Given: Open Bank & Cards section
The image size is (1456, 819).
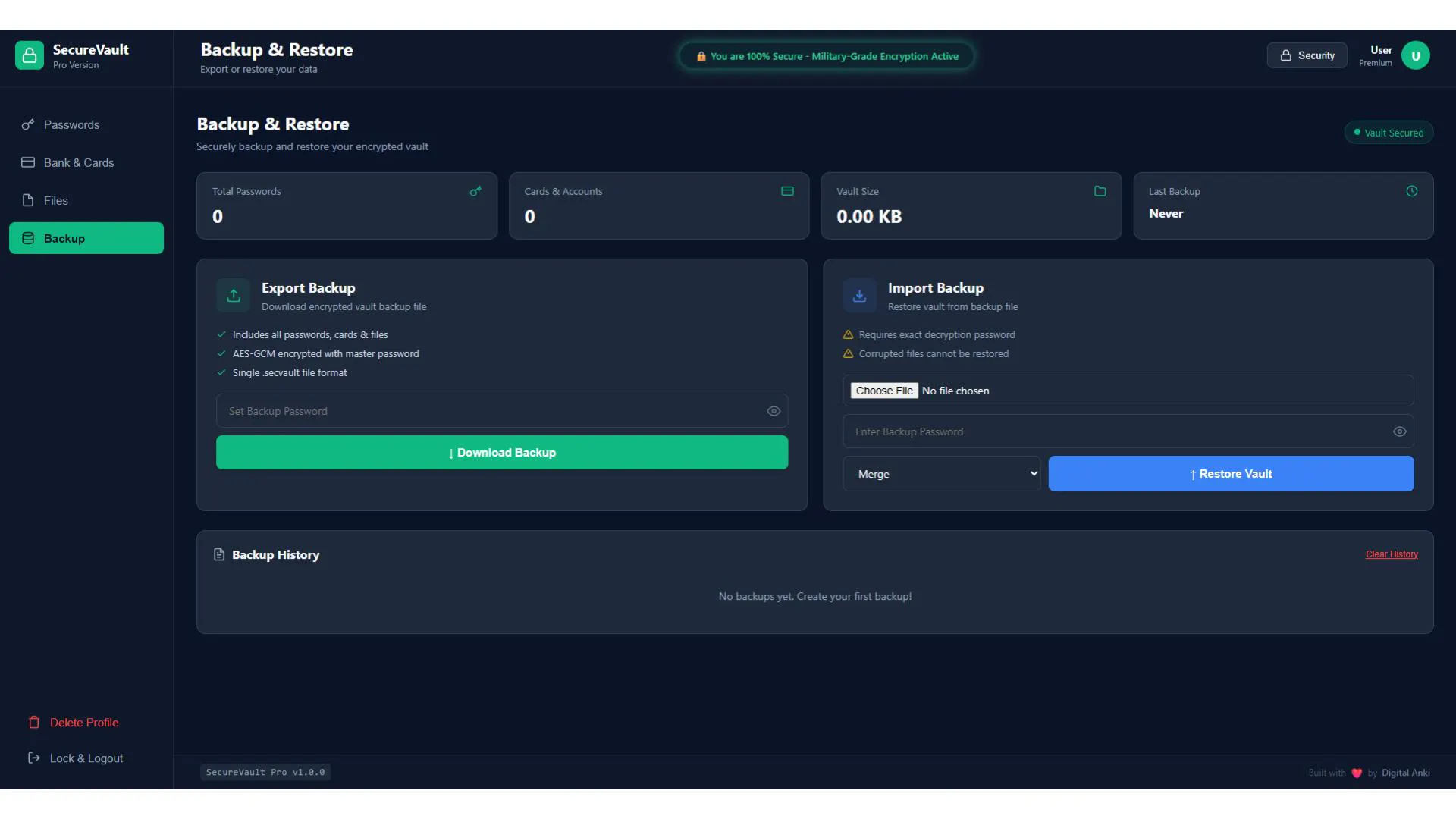Looking at the screenshot, I should 86,162.
